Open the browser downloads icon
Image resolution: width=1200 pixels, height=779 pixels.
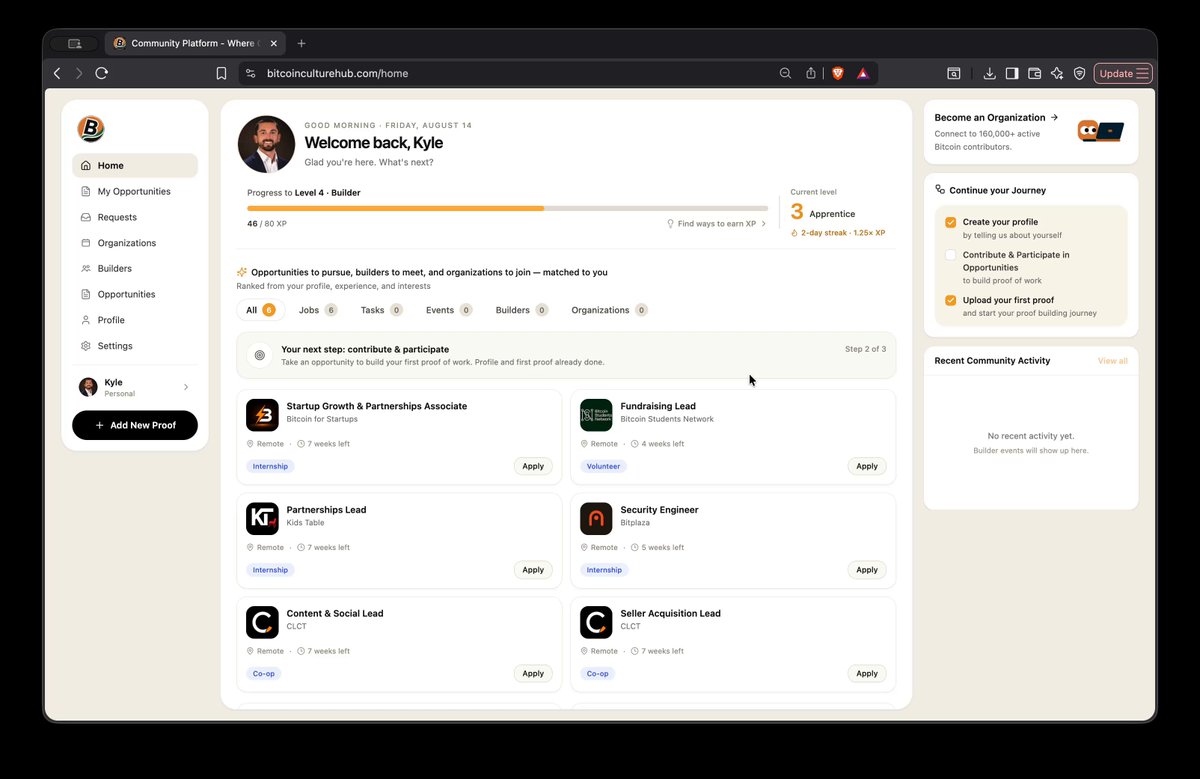(989, 73)
